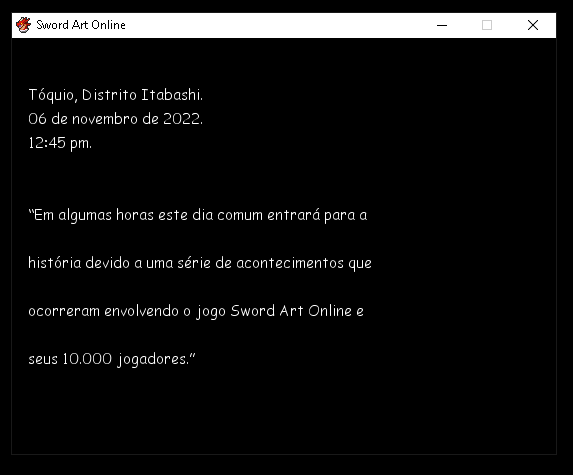573x475 pixels.
Task: Click the word 'acontecimentos' in the story text
Action: coord(290,263)
